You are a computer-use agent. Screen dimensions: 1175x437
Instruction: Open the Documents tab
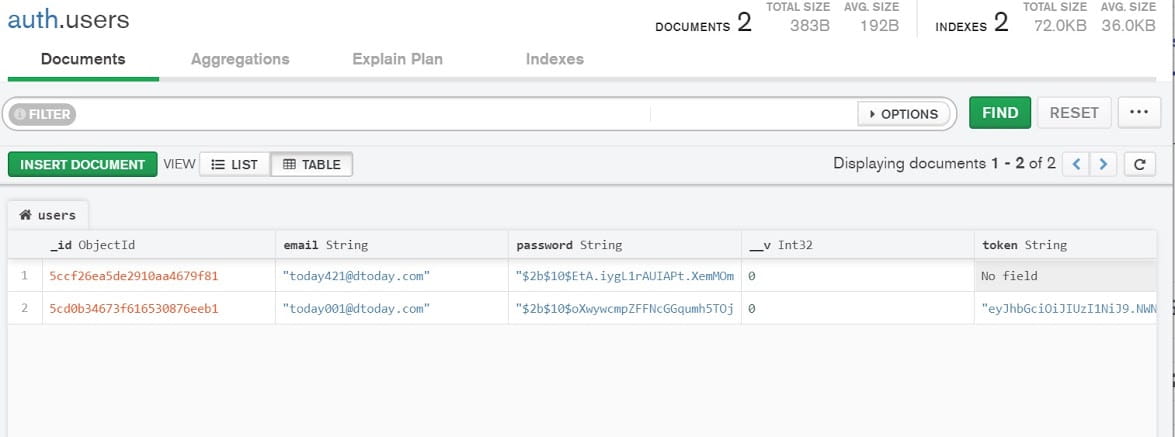(83, 59)
